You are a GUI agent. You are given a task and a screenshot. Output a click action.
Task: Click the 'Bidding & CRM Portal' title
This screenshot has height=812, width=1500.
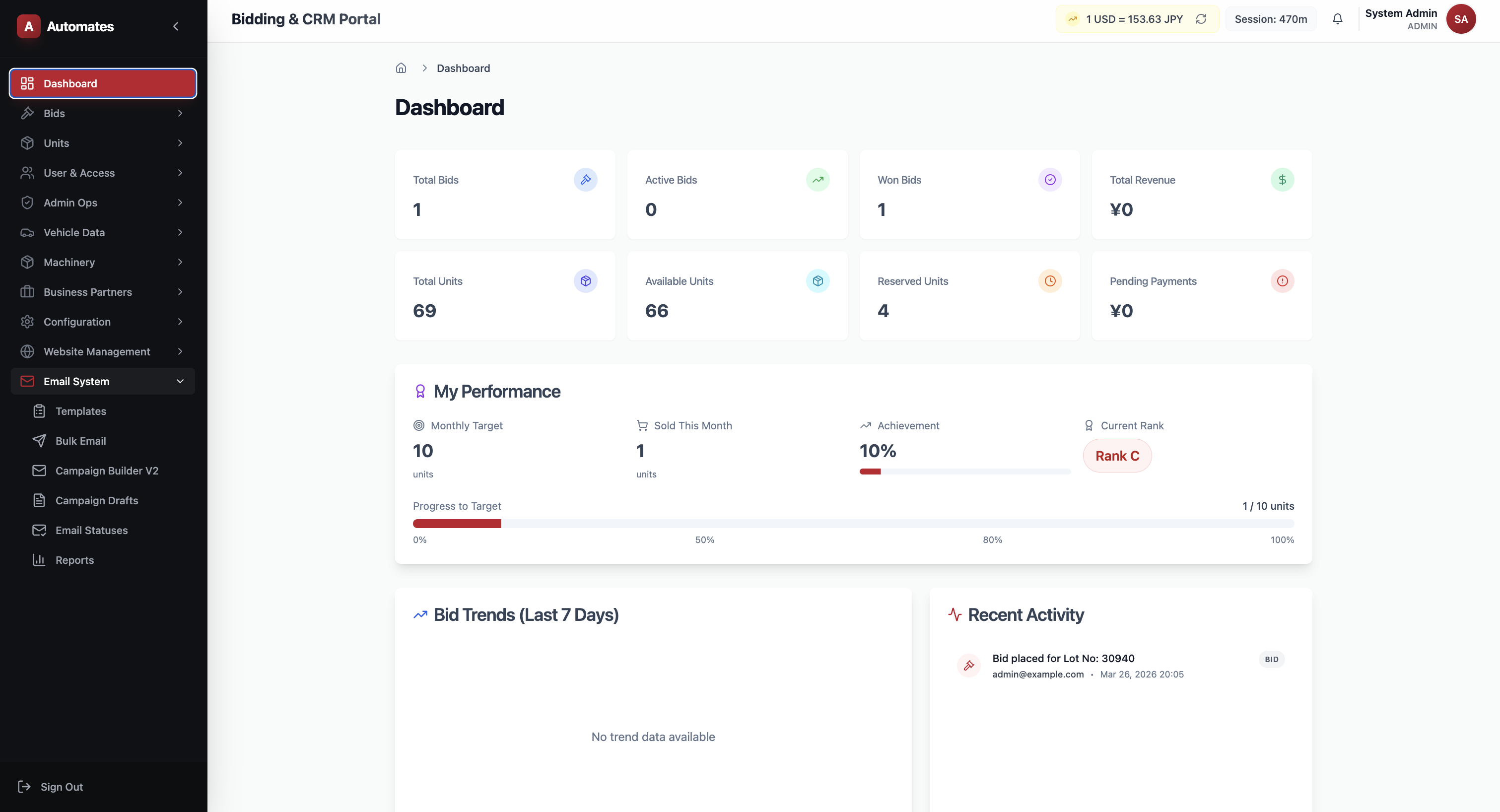pos(306,19)
